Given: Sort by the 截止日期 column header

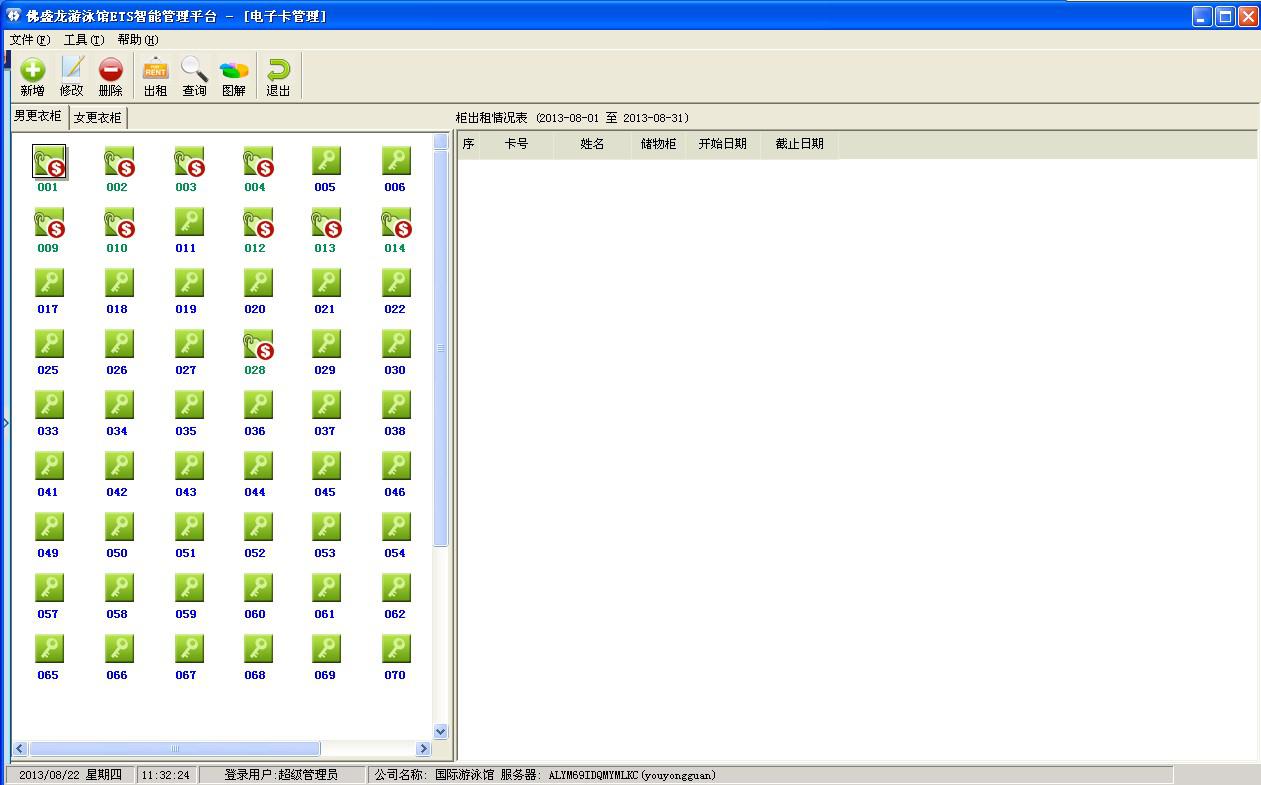Looking at the screenshot, I should click(x=799, y=144).
